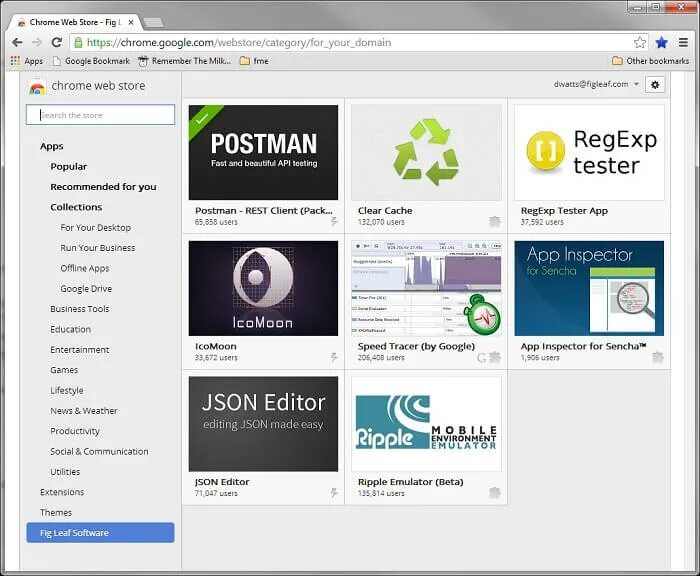Open the Apps grid shortcut in bookmarks bar
The width and height of the screenshot is (700, 576).
point(27,61)
